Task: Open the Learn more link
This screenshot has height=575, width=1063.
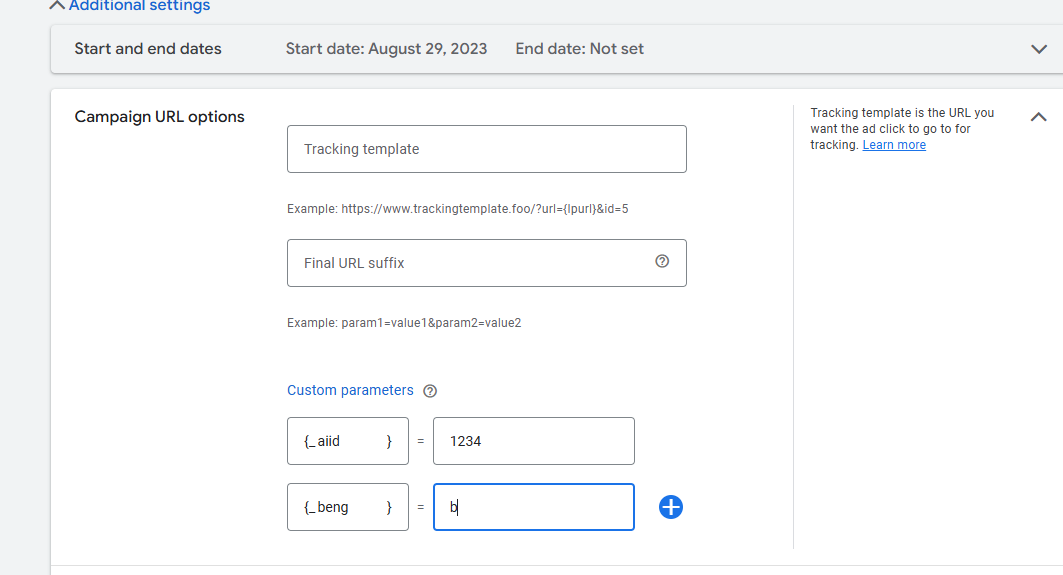Action: 894,145
